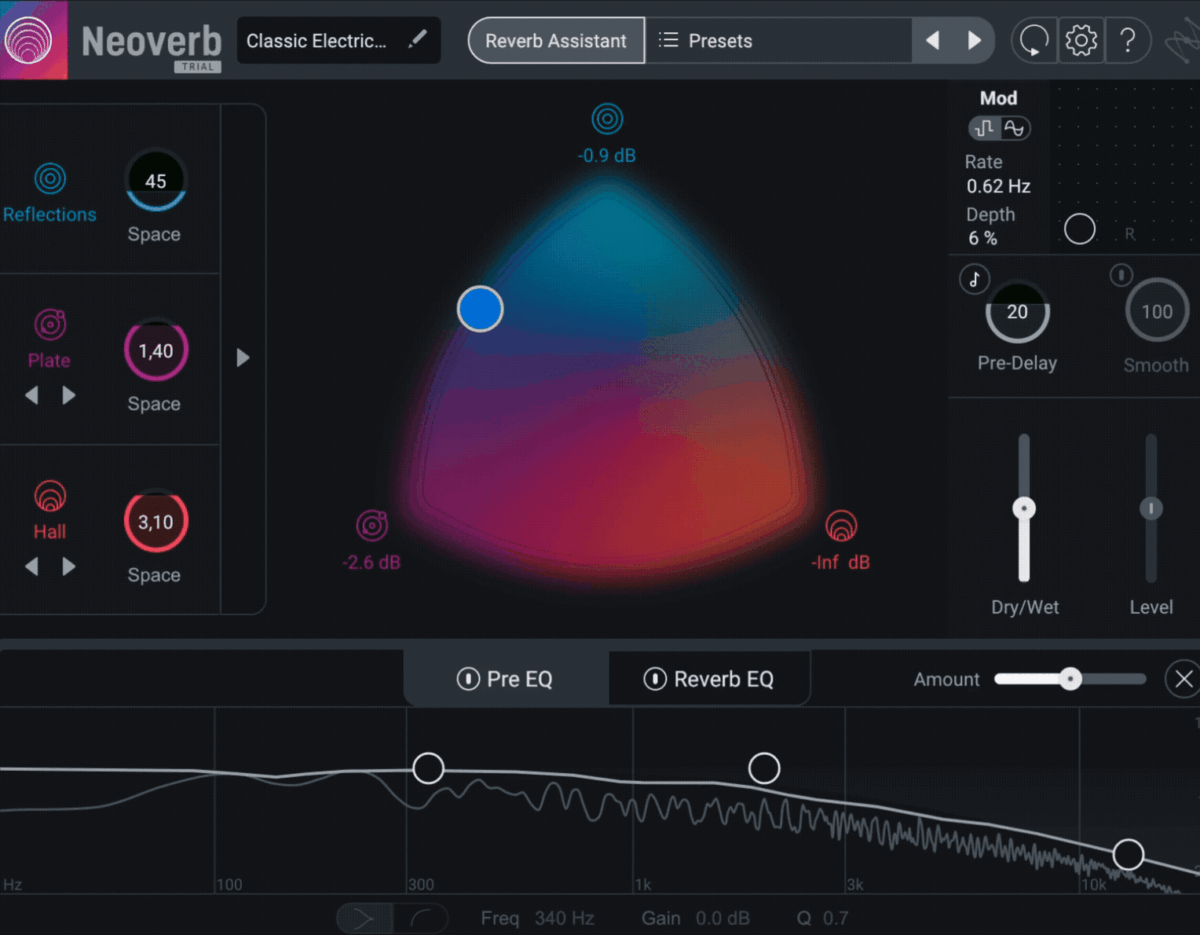
Task: Toggle the Pre EQ power icon
Action: tap(467, 679)
